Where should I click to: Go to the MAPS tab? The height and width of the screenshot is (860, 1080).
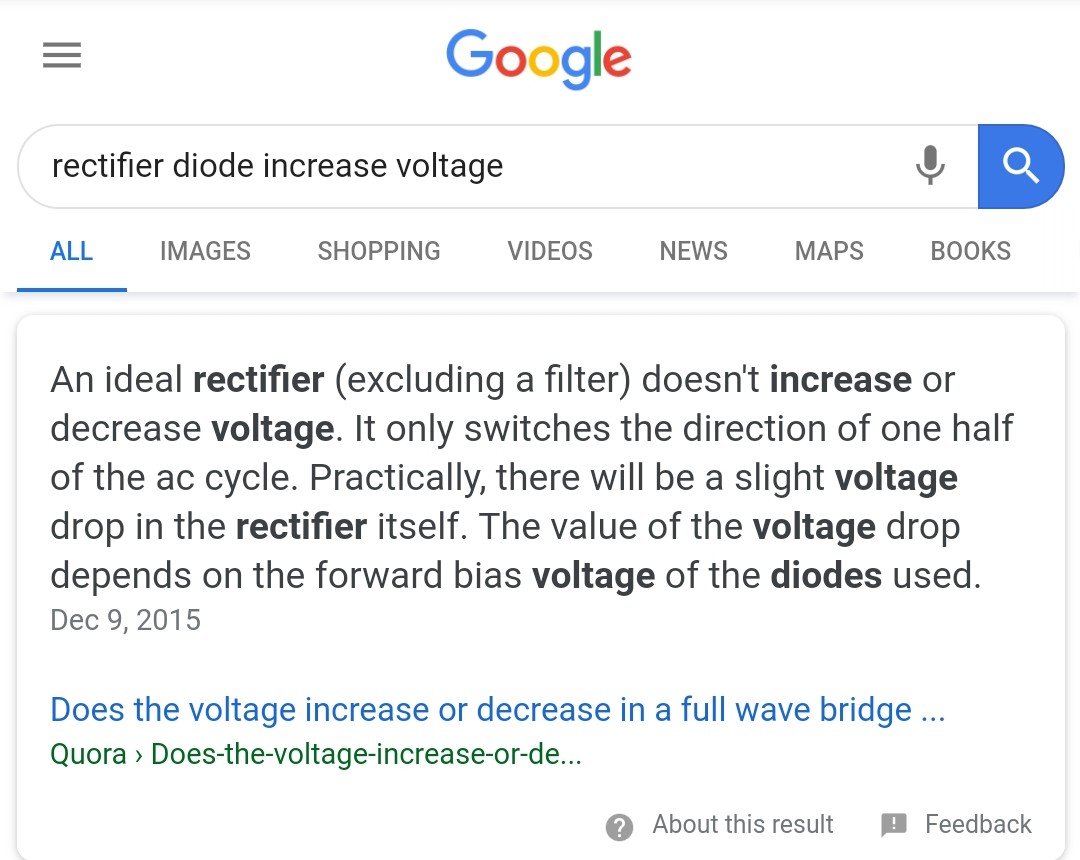click(829, 251)
